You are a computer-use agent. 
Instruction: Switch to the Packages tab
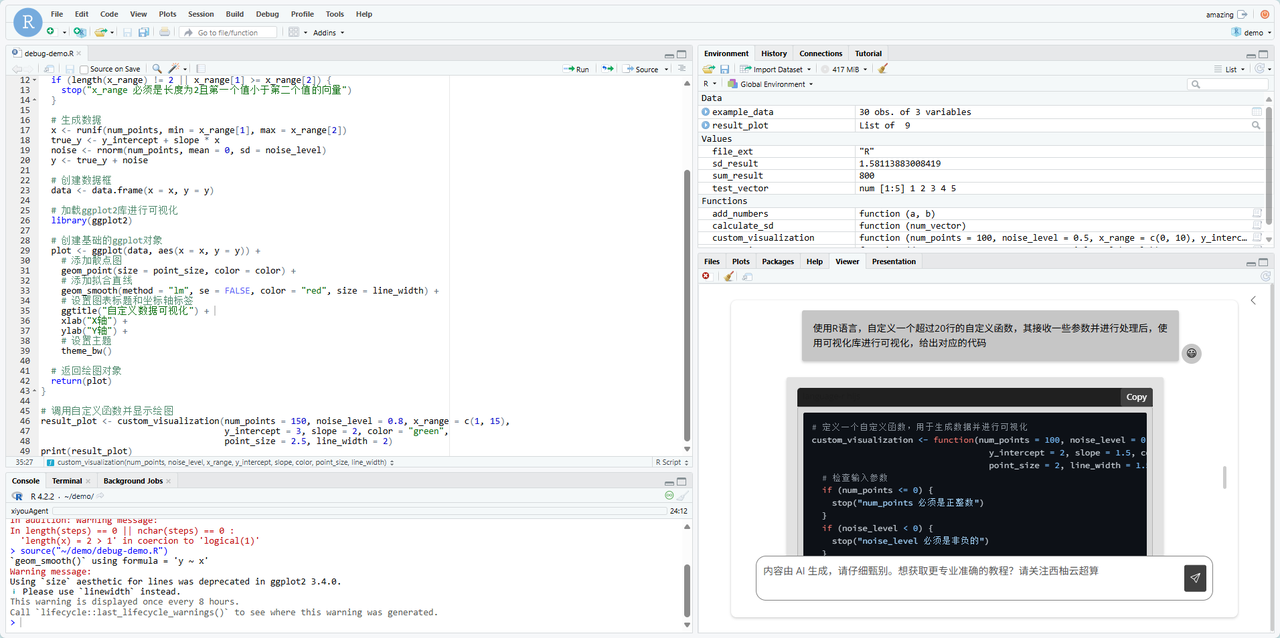778,261
